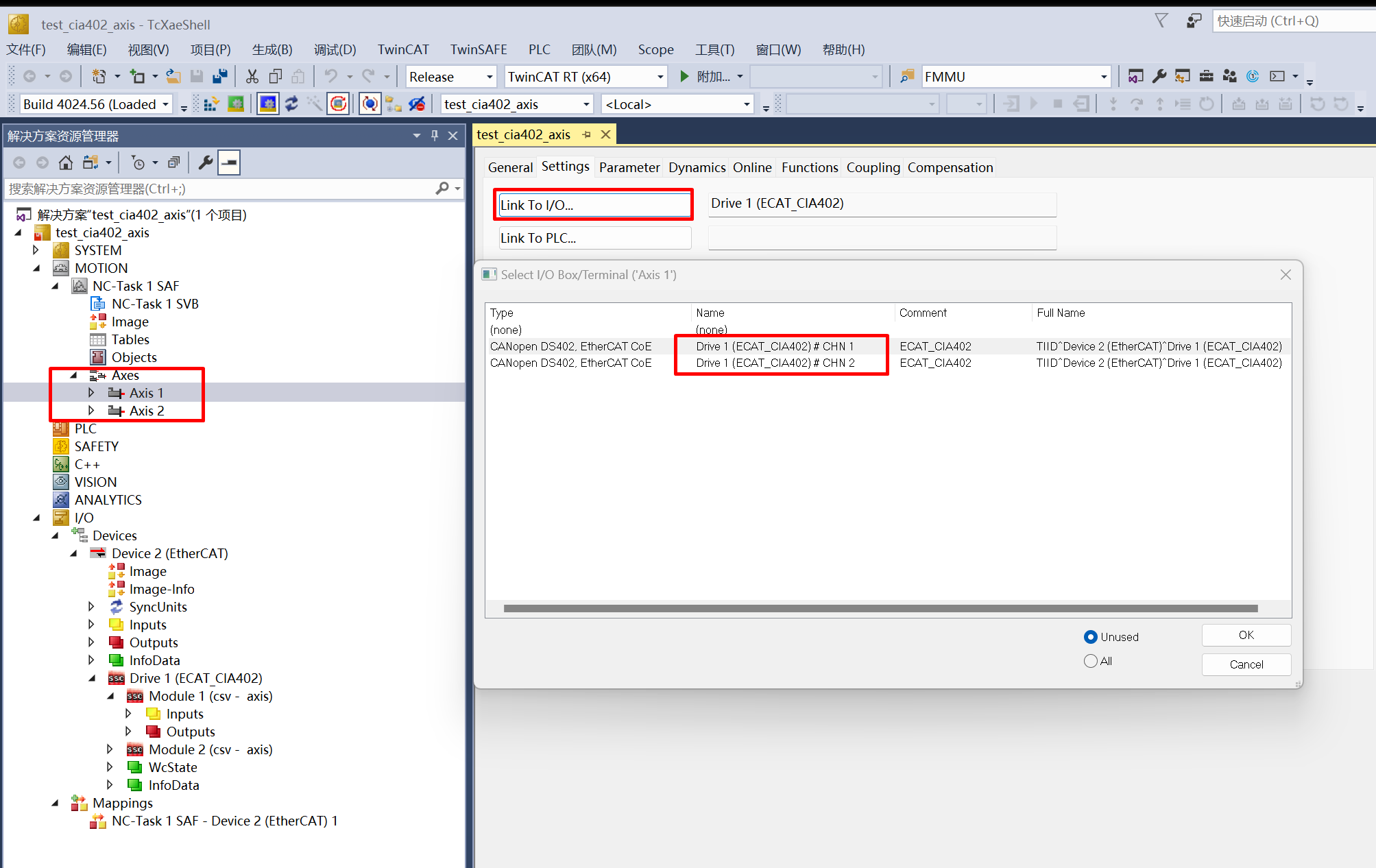The image size is (1376, 868).
Task: Click the Reload Devices arrows icon
Action: tap(292, 104)
